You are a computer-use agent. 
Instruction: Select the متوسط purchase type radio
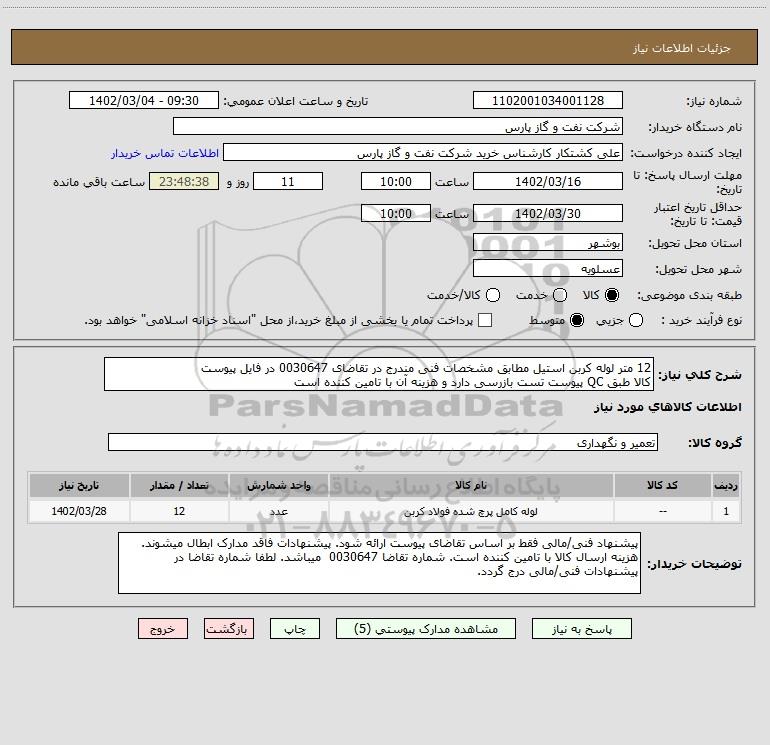pos(577,320)
